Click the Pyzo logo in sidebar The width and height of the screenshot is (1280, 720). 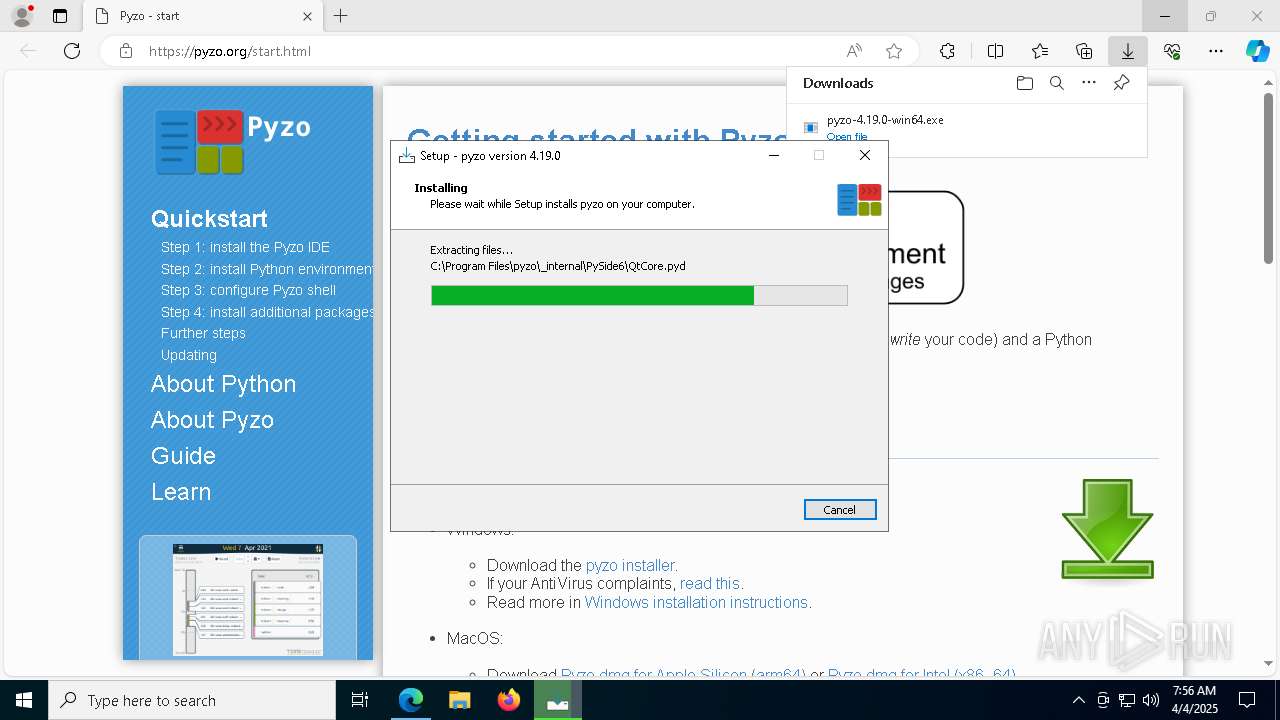[x=232, y=142]
